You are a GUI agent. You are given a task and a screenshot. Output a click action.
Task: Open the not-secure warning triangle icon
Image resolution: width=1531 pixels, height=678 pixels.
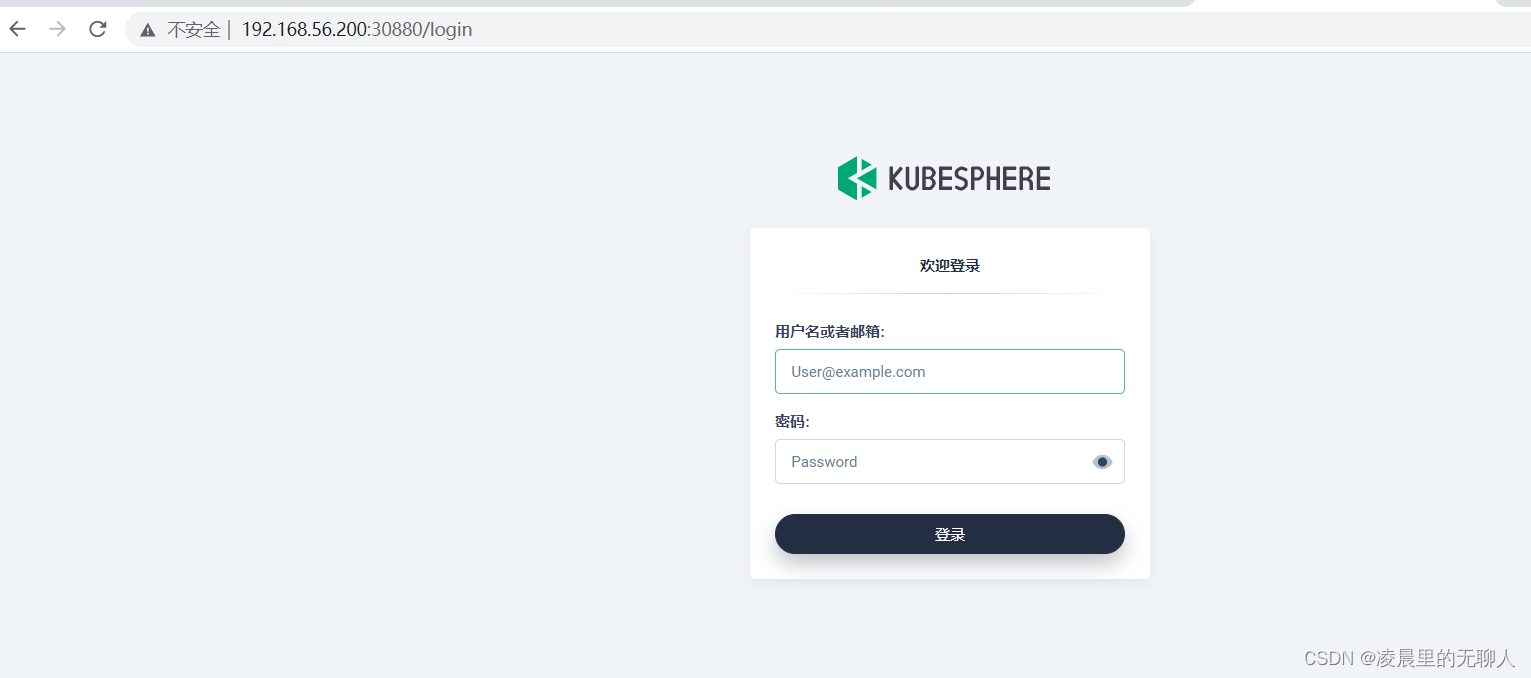tap(148, 30)
